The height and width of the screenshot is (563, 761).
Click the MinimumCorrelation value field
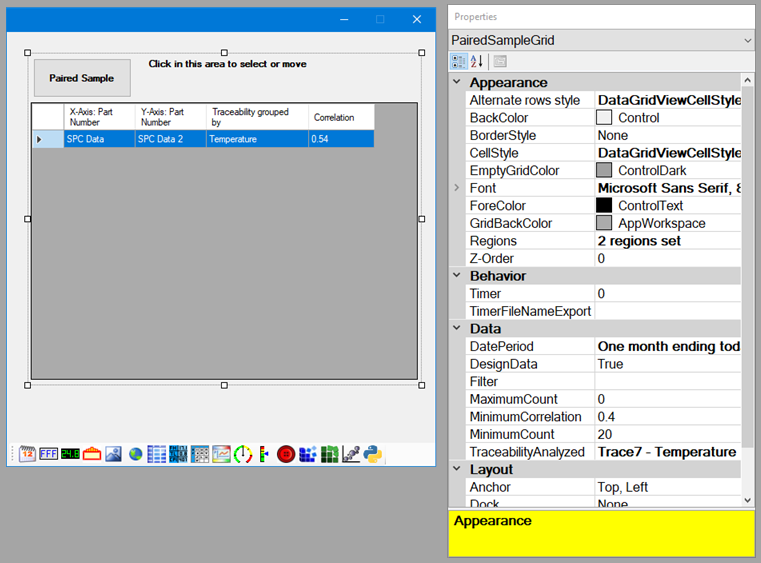(x=668, y=417)
